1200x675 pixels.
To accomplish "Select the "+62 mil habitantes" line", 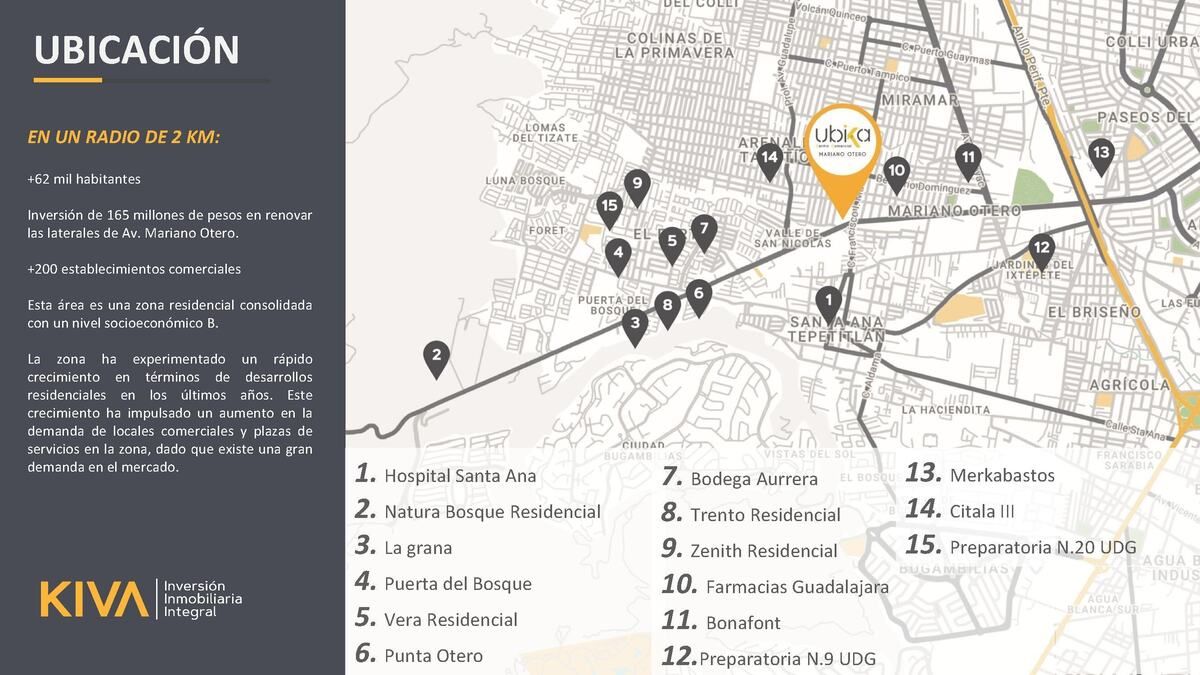I will pyautogui.click(x=84, y=179).
